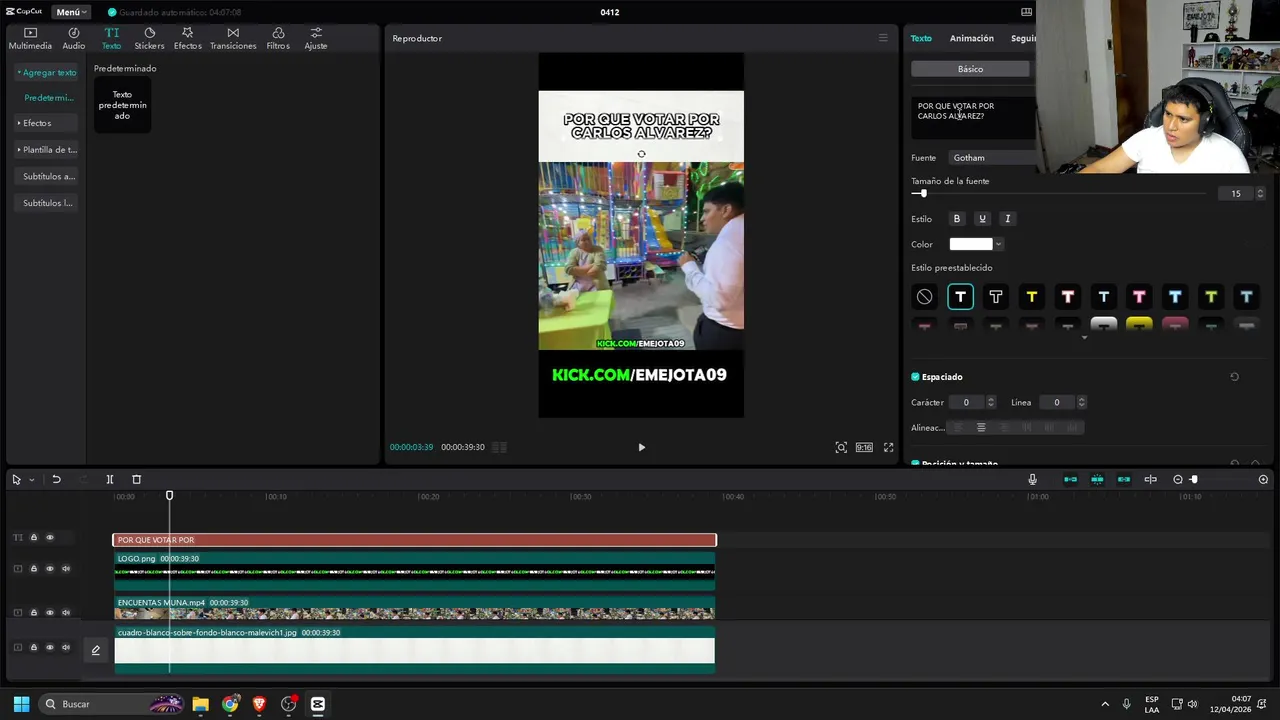Select the yellow T text preset
The width and height of the screenshot is (1280, 720).
1032,297
